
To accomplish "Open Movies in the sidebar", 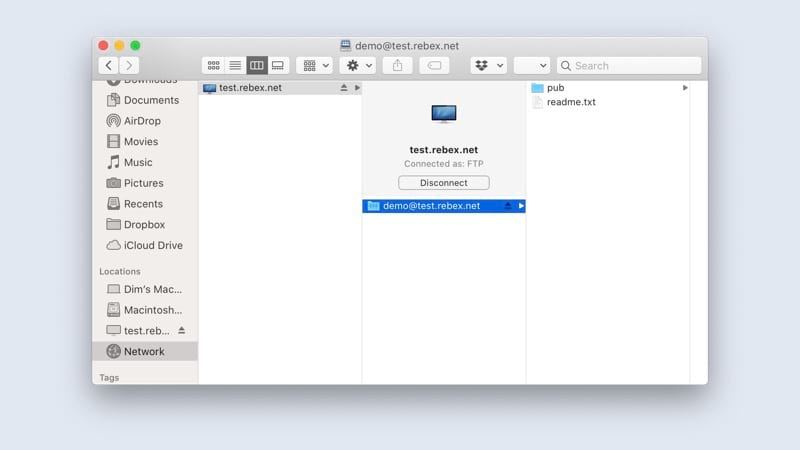I will click(x=145, y=141).
